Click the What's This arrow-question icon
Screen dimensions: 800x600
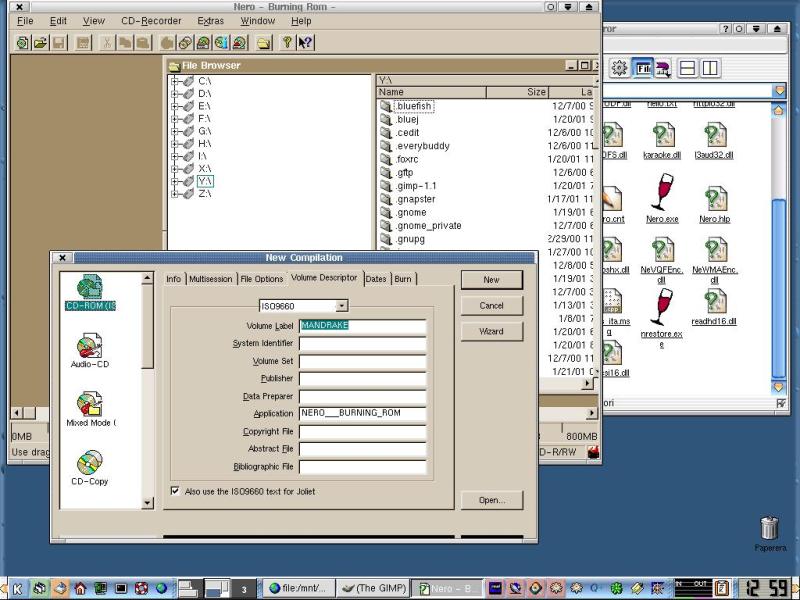coord(306,43)
